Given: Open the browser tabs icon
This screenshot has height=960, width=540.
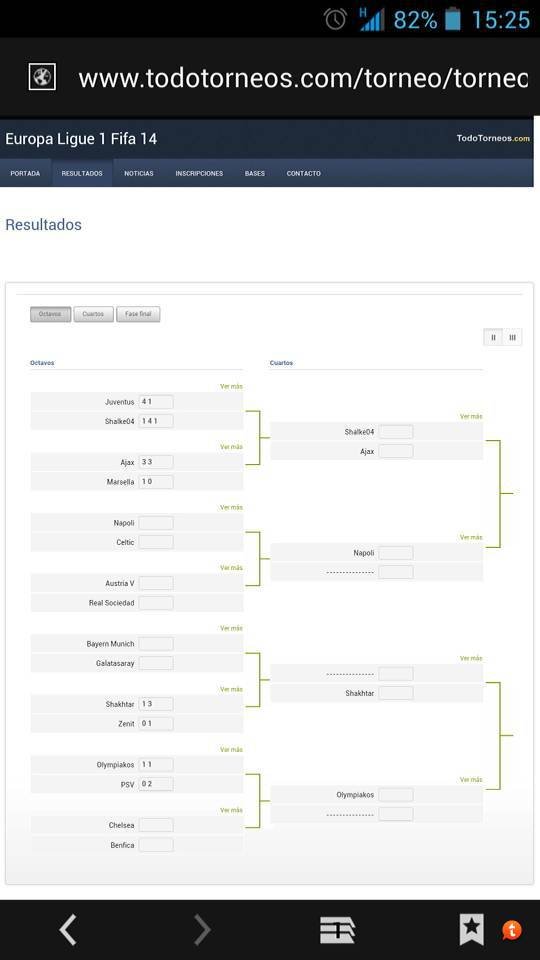Looking at the screenshot, I should [x=337, y=931].
